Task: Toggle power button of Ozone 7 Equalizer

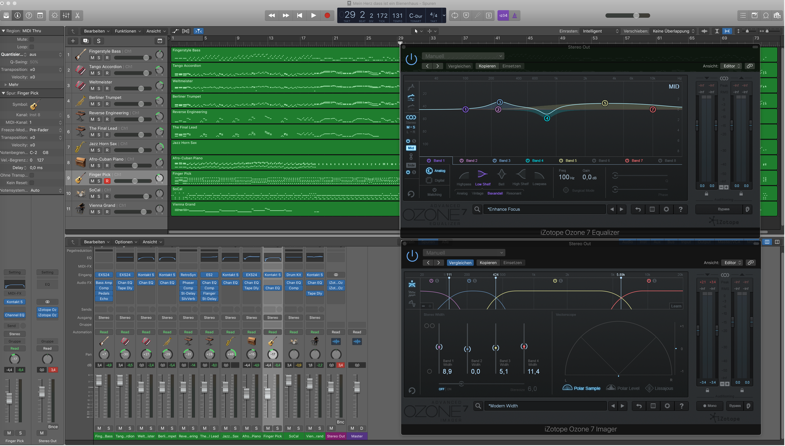Action: [x=412, y=60]
